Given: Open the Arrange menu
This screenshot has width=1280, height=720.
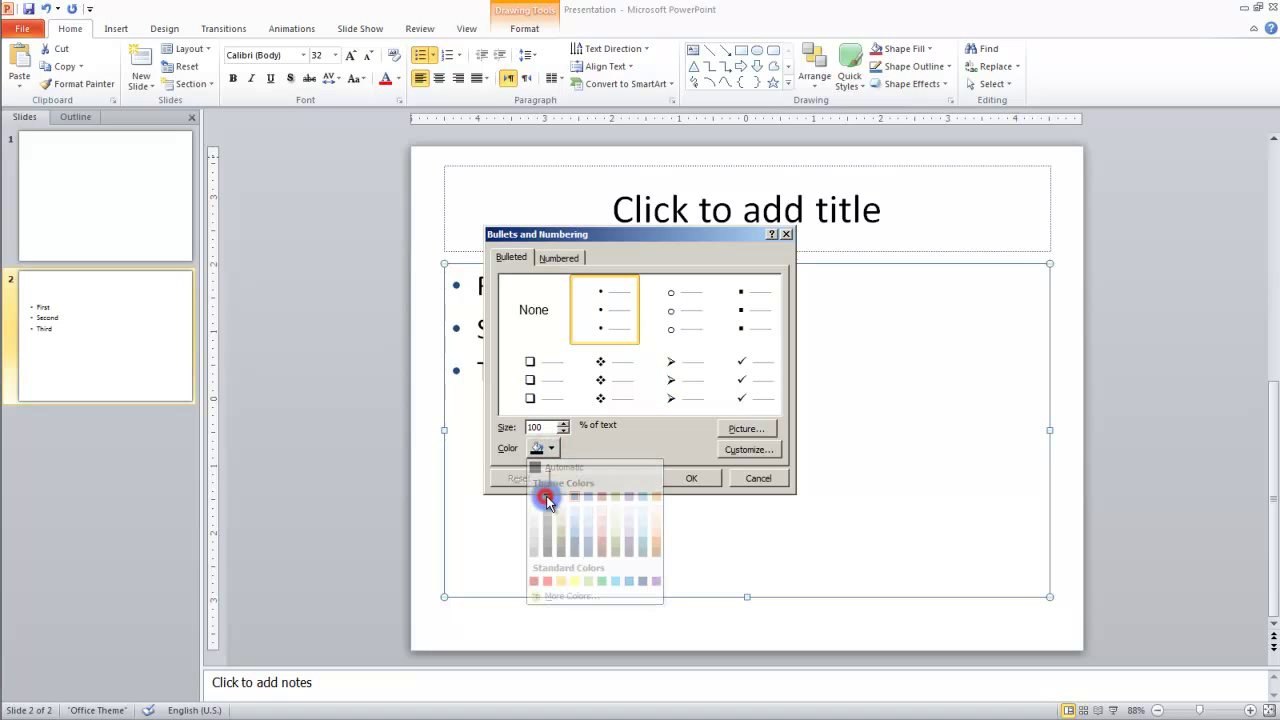Looking at the screenshot, I should 814,66.
